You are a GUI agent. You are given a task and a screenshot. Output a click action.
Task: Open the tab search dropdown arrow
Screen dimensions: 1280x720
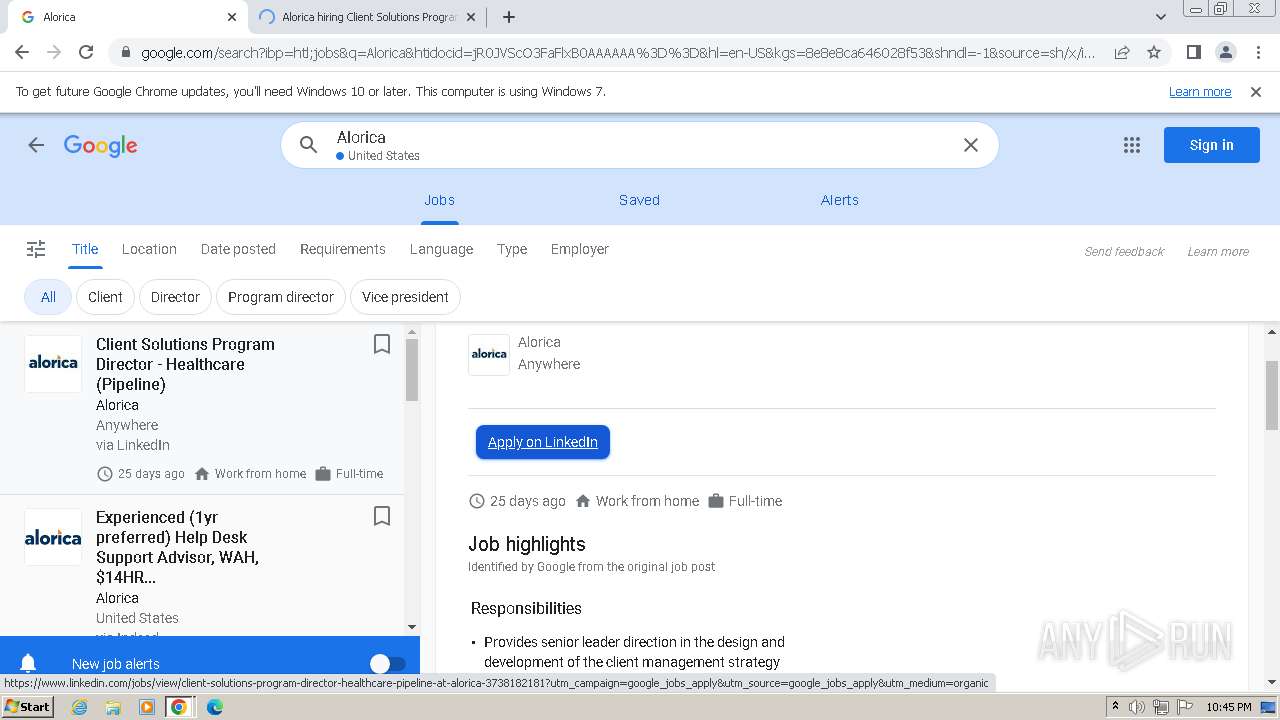click(x=1160, y=17)
